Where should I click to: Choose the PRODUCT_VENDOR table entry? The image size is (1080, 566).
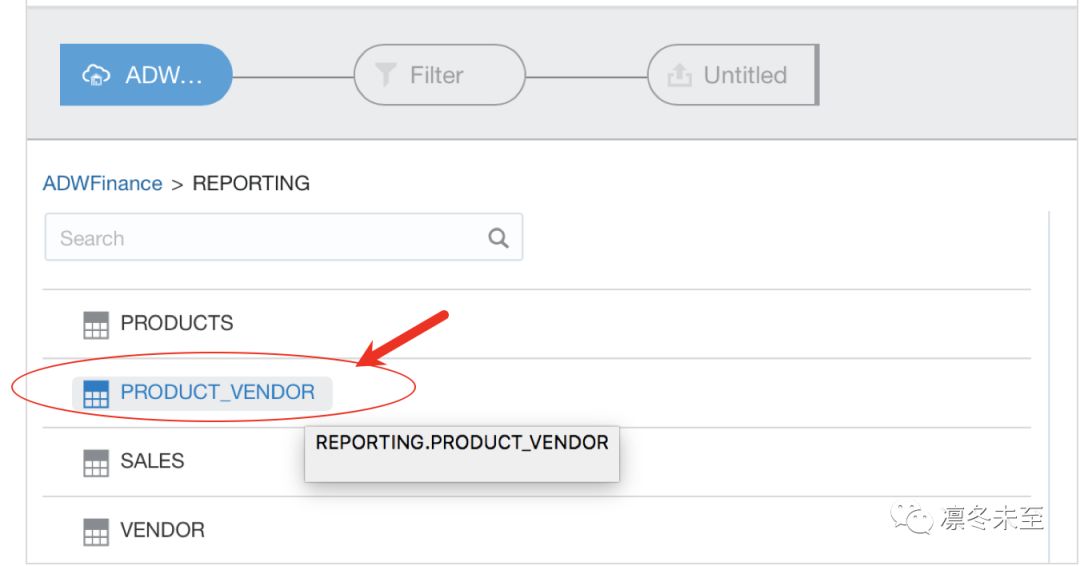pyautogui.click(x=537, y=392)
